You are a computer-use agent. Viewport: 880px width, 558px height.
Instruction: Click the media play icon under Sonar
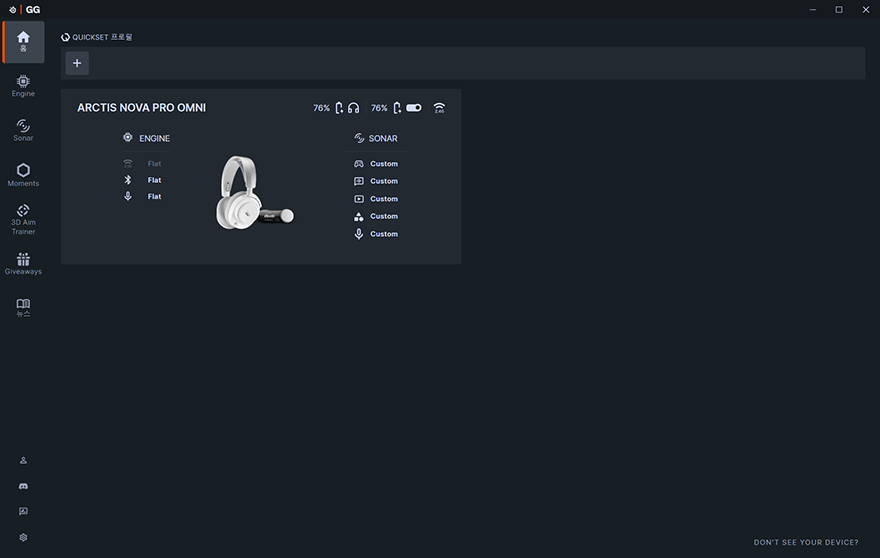tap(359, 199)
